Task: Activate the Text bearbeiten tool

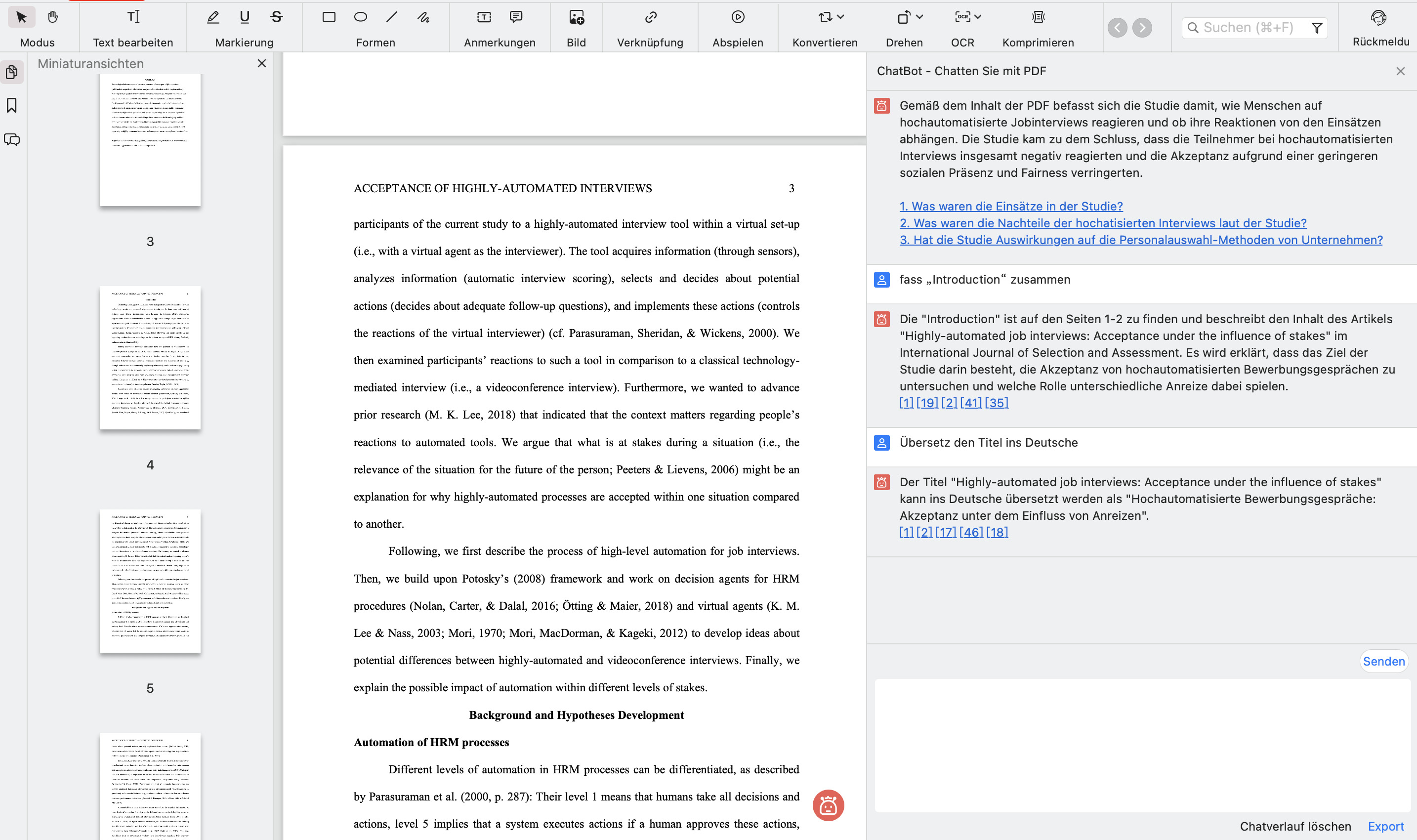Action: pyautogui.click(x=133, y=17)
